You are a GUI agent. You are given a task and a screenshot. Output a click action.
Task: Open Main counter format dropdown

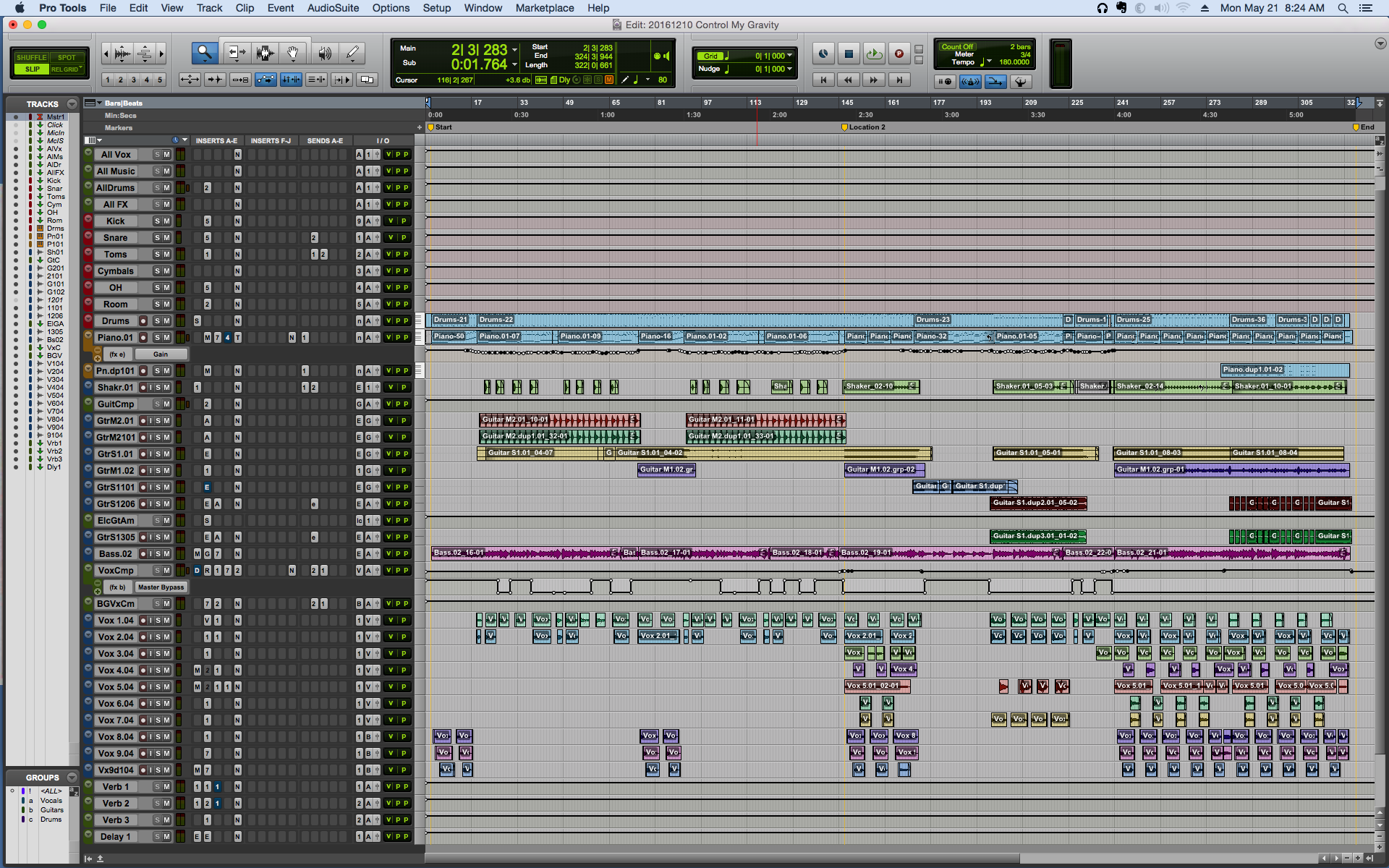click(x=514, y=50)
